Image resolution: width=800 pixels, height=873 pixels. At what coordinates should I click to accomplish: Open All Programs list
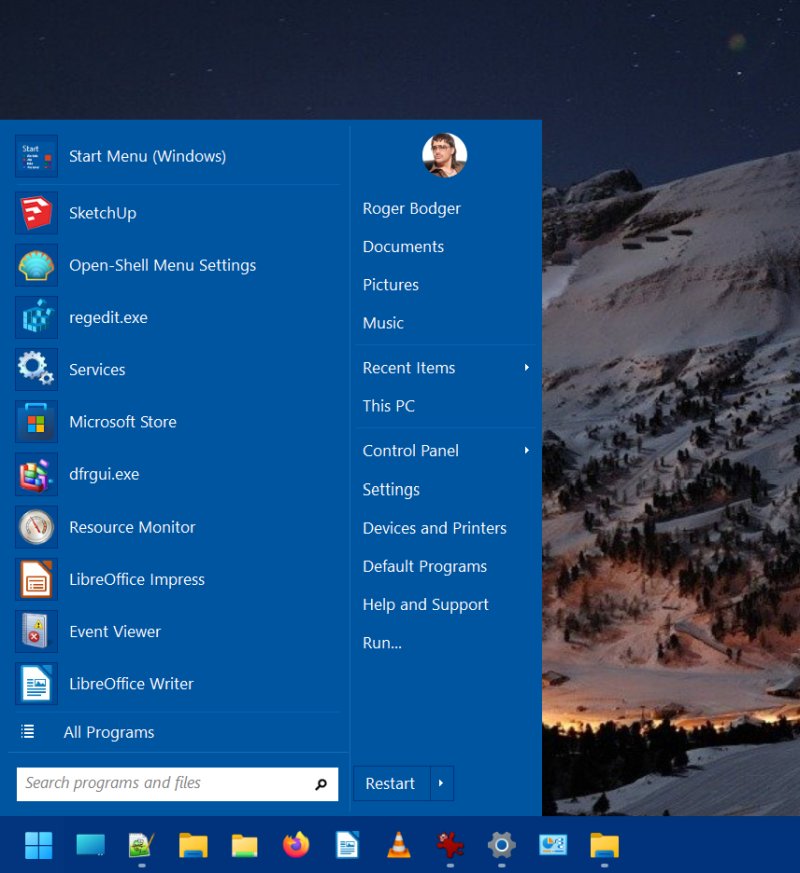pos(108,733)
